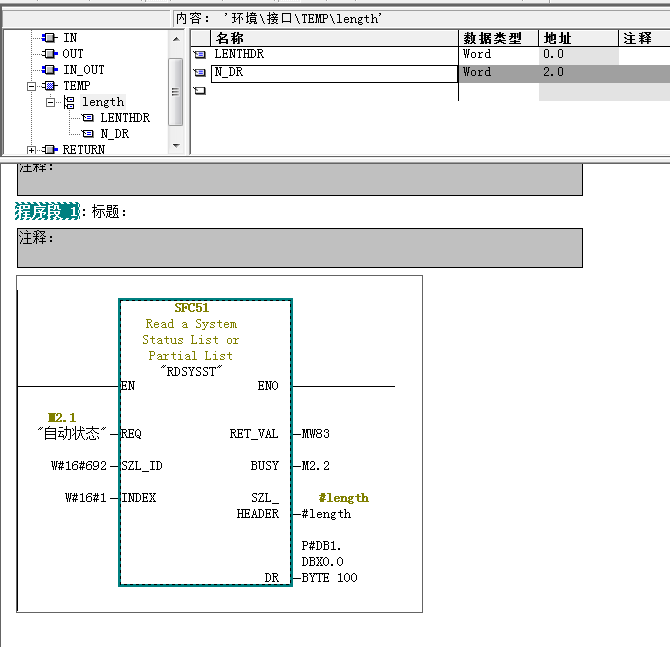
Task: Select the IN_OUT interface node icon
Action: click(x=50, y=70)
